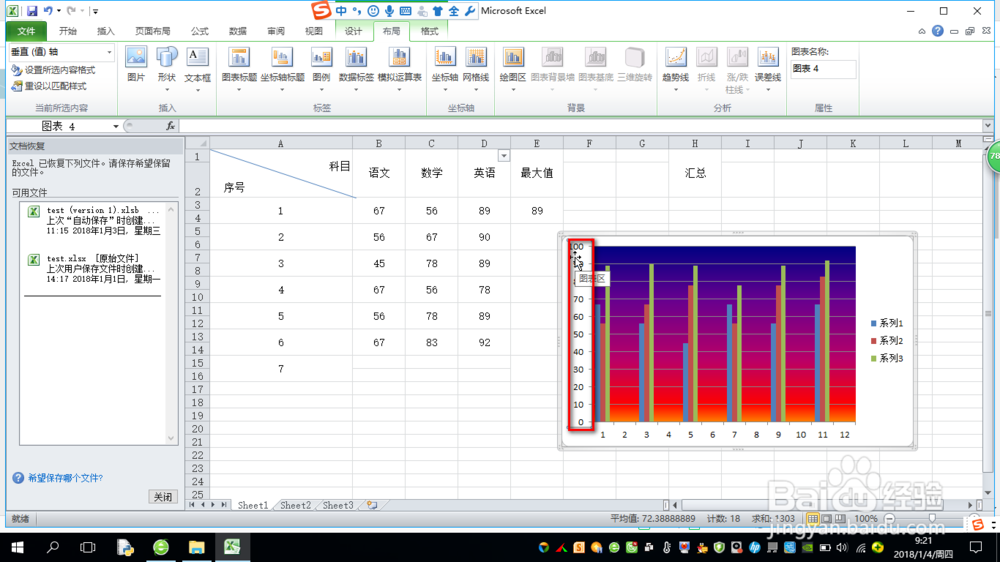Click the formula bar input area
1000x562 pixels.
click(580, 126)
